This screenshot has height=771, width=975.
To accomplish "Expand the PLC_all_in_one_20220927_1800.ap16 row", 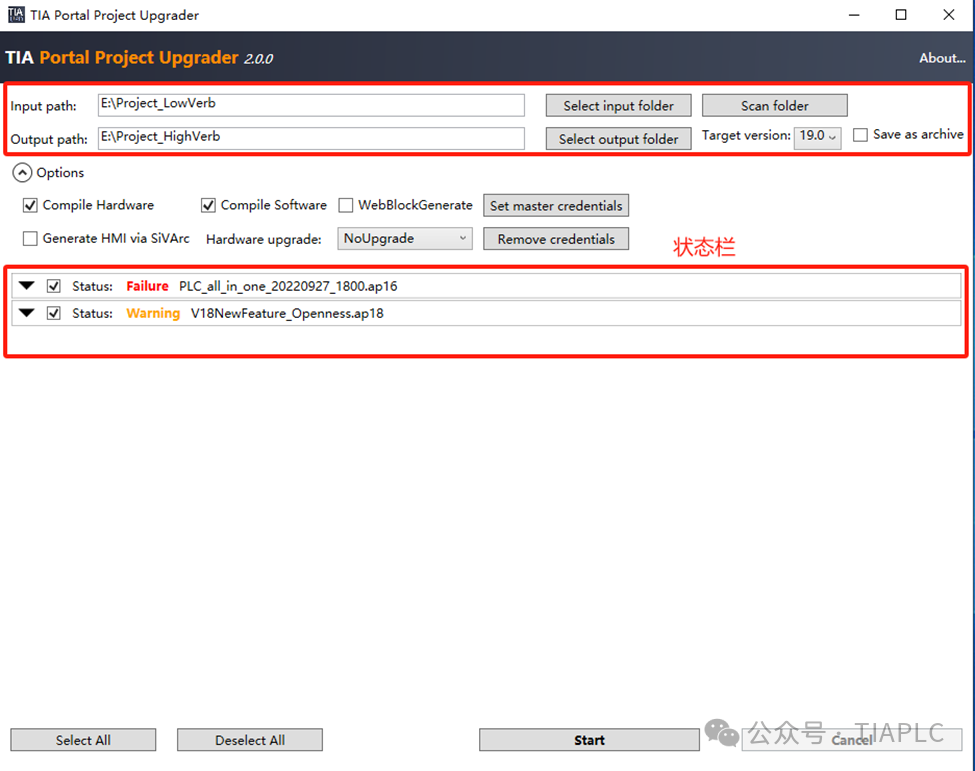I will (27, 286).
